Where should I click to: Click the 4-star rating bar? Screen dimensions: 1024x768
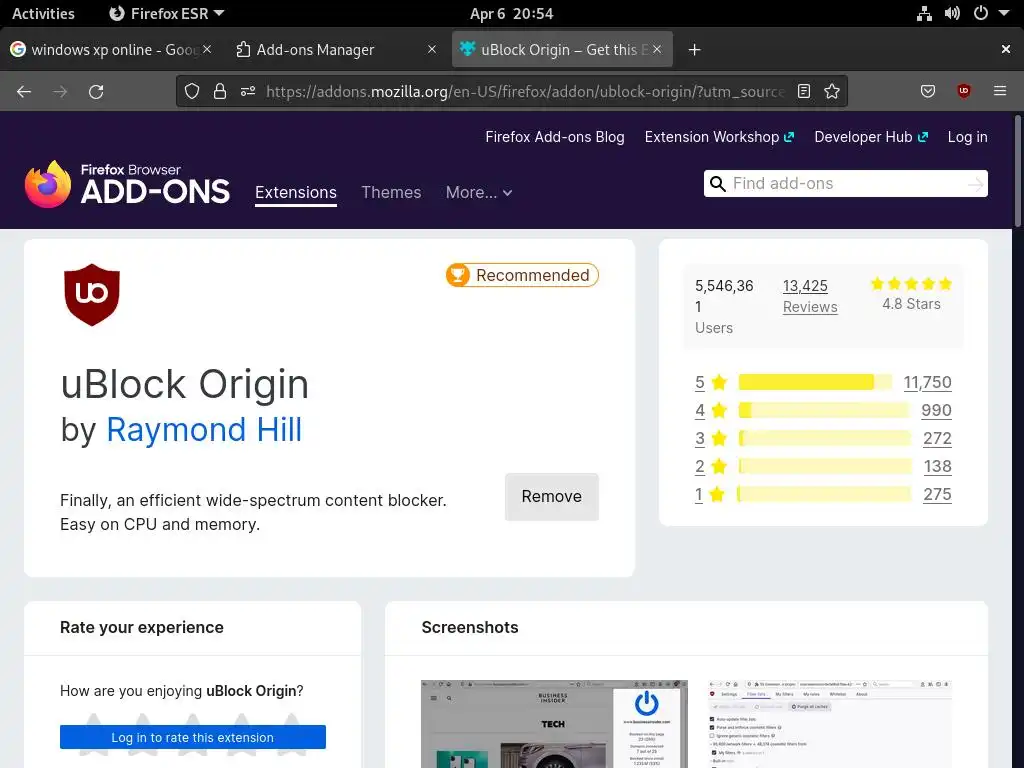click(x=824, y=410)
